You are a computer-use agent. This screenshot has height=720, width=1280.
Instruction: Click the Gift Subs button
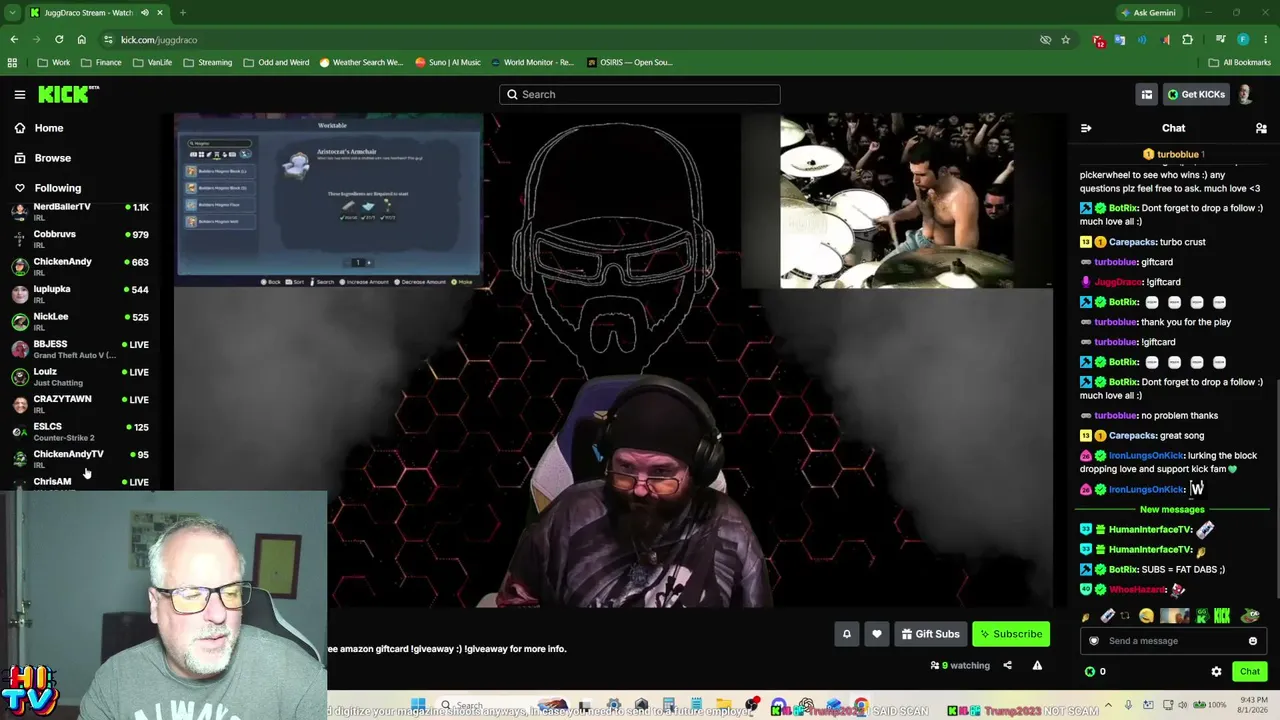[930, 634]
